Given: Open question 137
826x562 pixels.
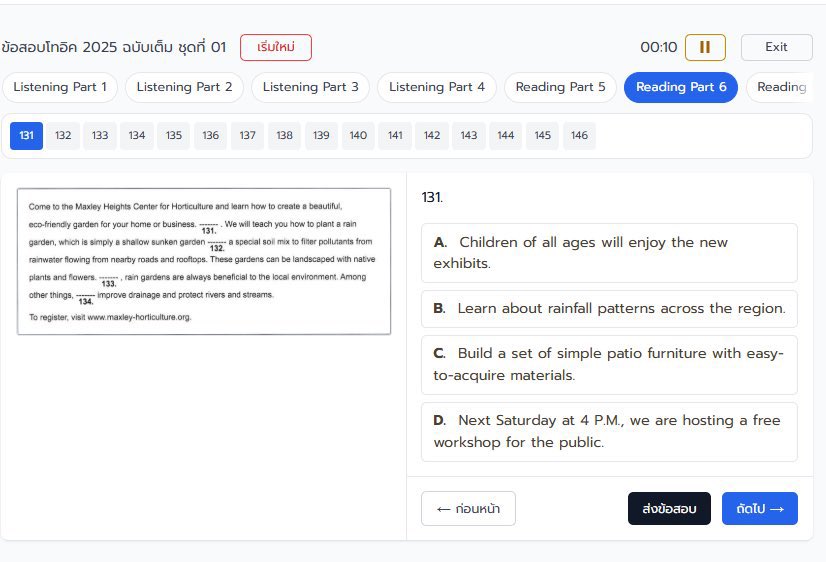Looking at the screenshot, I should (x=248, y=135).
